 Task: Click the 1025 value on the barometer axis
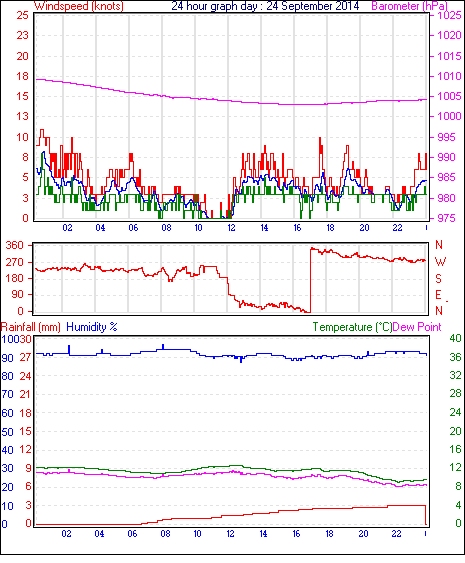point(449,15)
